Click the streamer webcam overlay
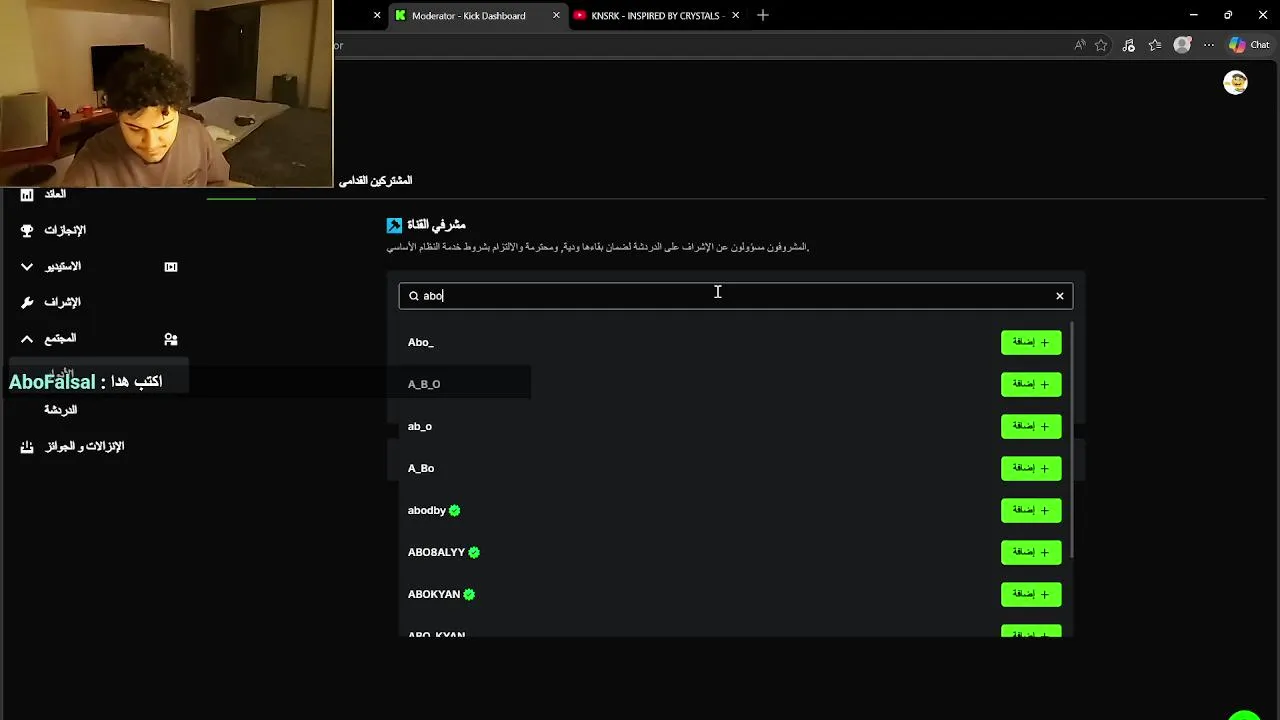 [166, 93]
